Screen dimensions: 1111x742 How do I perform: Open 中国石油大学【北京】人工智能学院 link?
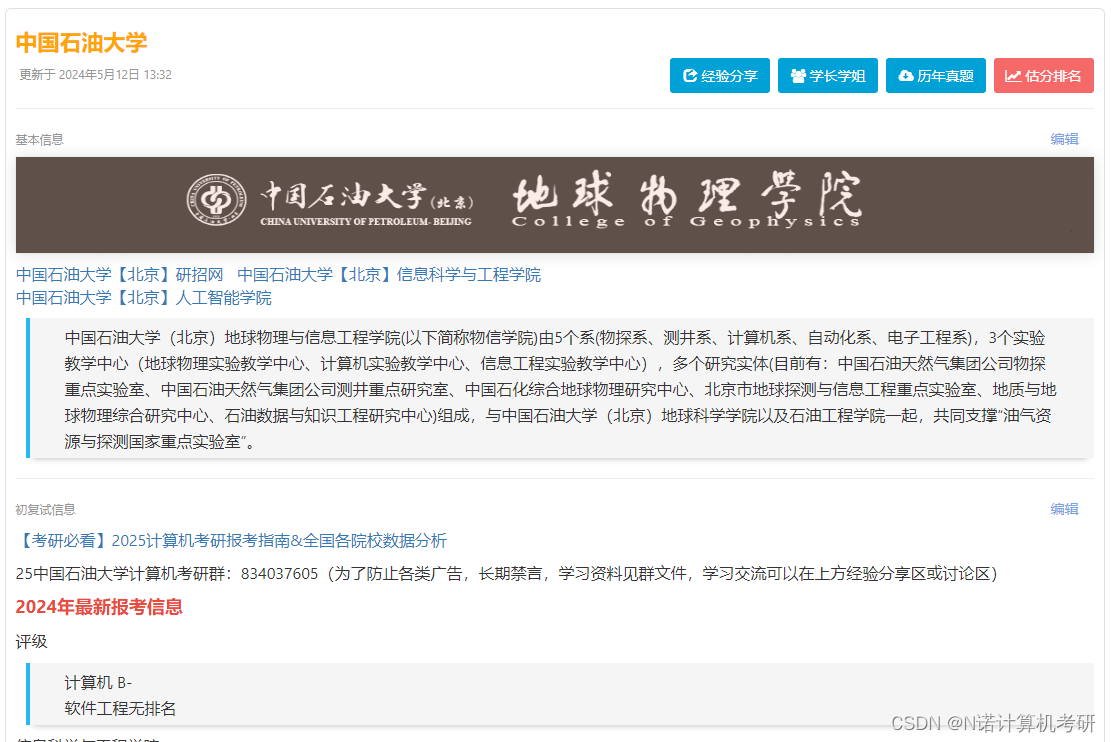[144, 298]
